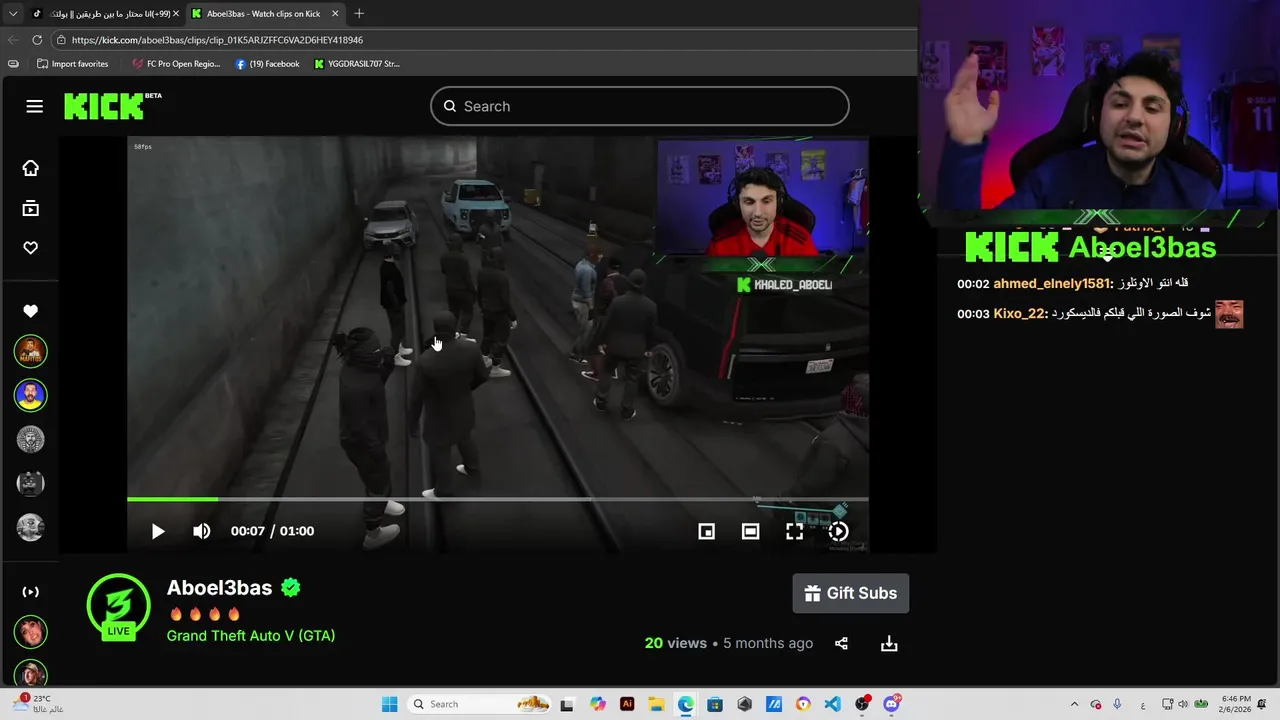
Task: Click the bookmarks bar leftmost icon
Action: [x=13, y=64]
